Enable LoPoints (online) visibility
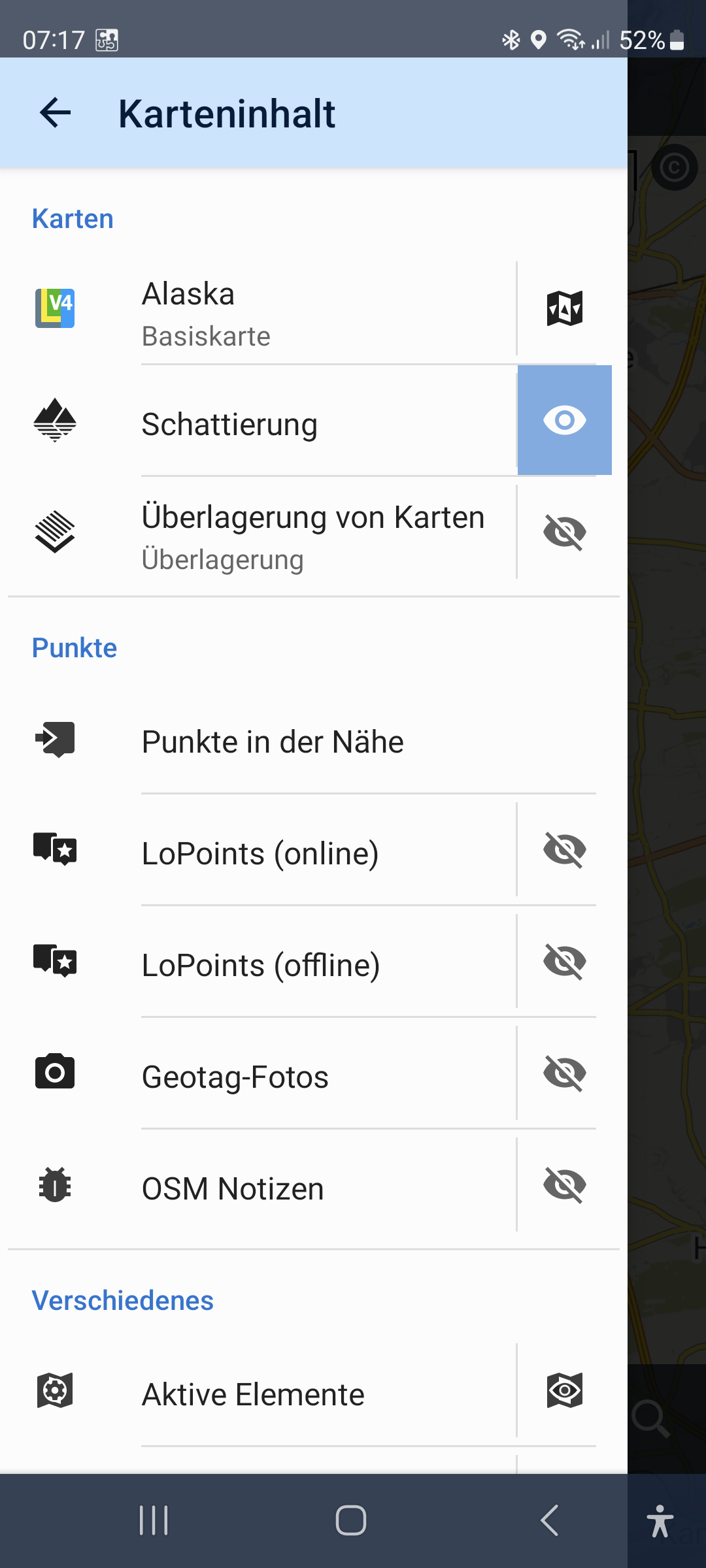Viewport: 706px width, 1568px height. click(x=564, y=849)
